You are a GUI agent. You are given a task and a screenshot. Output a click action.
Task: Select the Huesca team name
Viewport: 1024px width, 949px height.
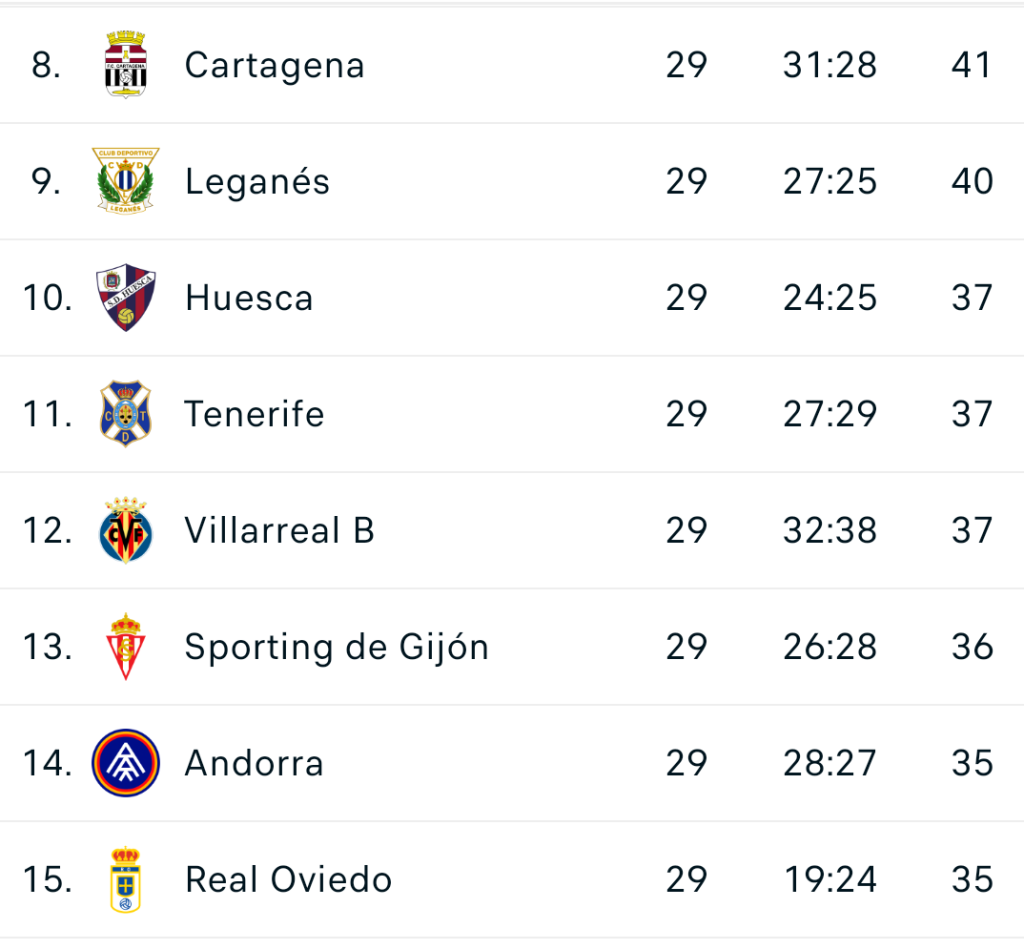[249, 298]
